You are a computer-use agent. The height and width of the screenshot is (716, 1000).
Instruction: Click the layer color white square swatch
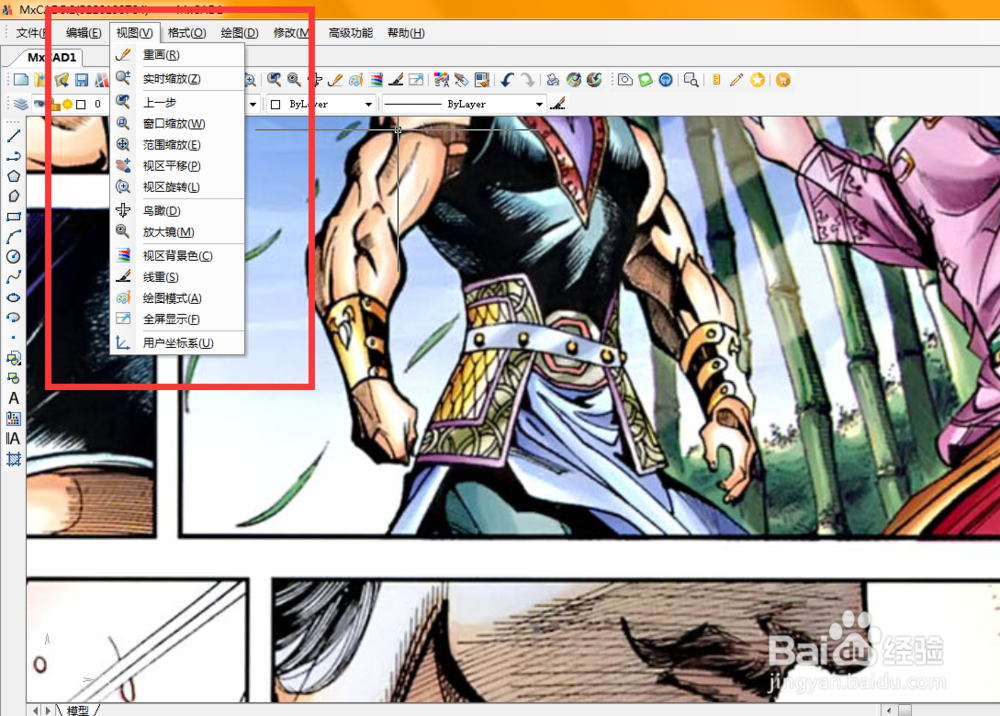[81, 105]
